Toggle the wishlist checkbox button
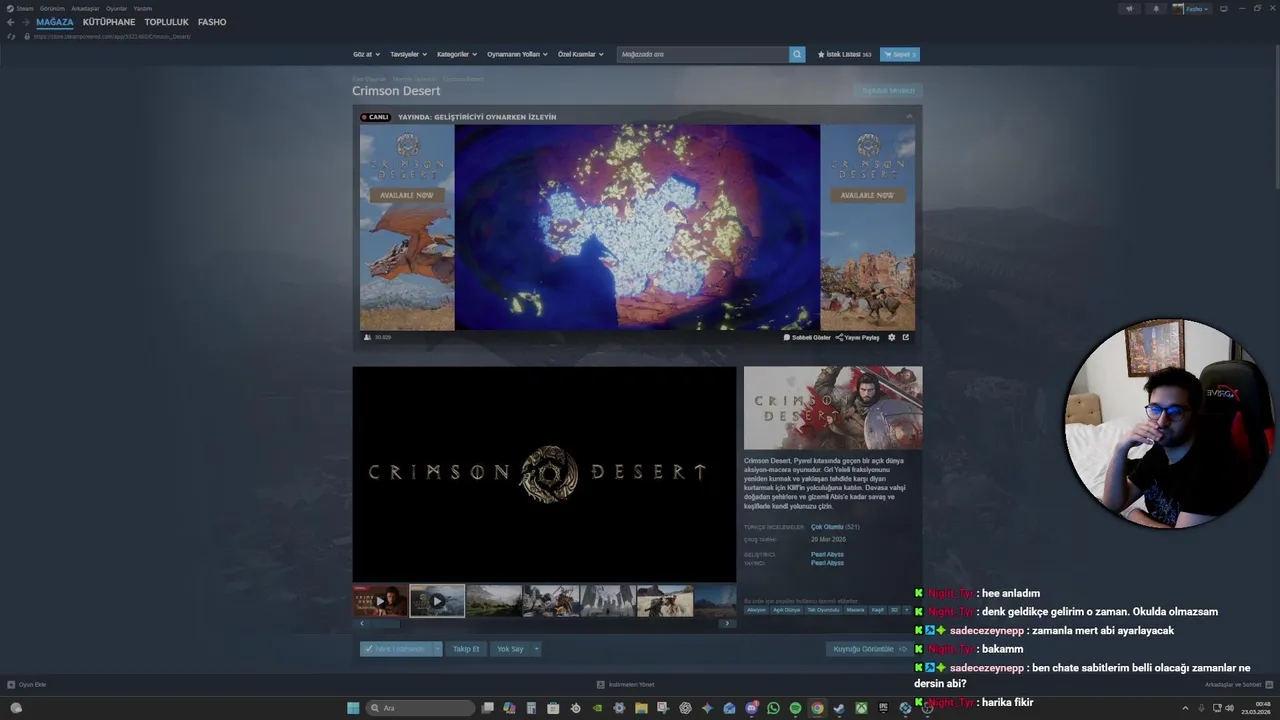Image resolution: width=1280 pixels, height=720 pixels. coord(396,649)
